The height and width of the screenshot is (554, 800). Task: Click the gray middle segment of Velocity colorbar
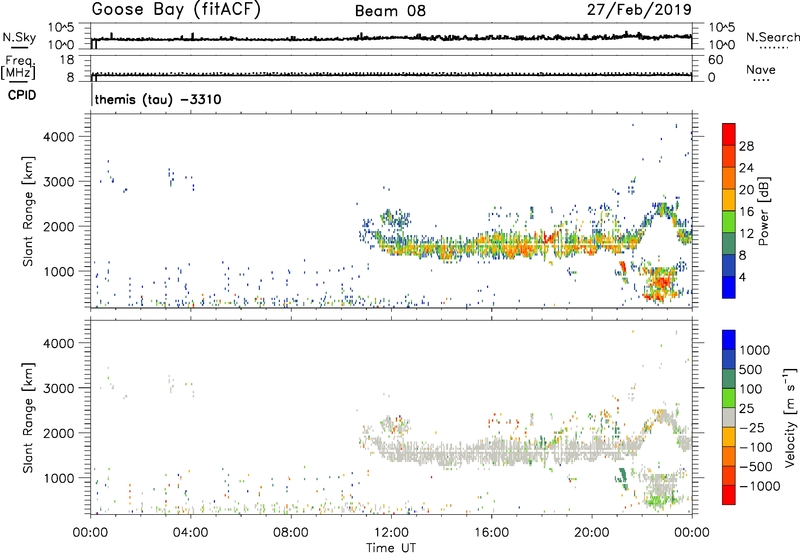coord(729,417)
